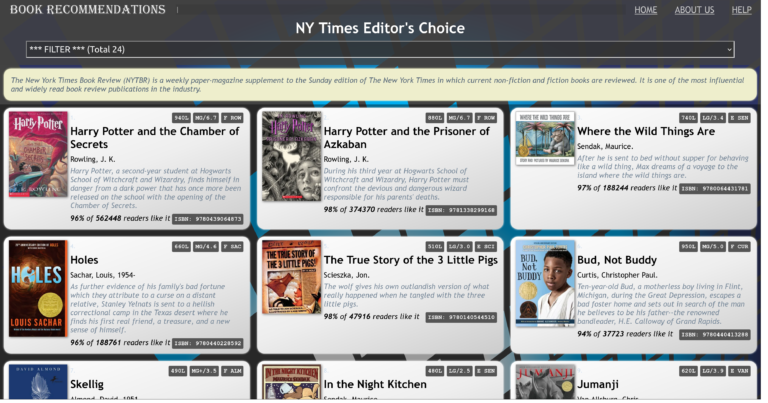Open The True Story of the 3 Little Pigs cover
The width and height of the screenshot is (768, 403).
click(291, 277)
